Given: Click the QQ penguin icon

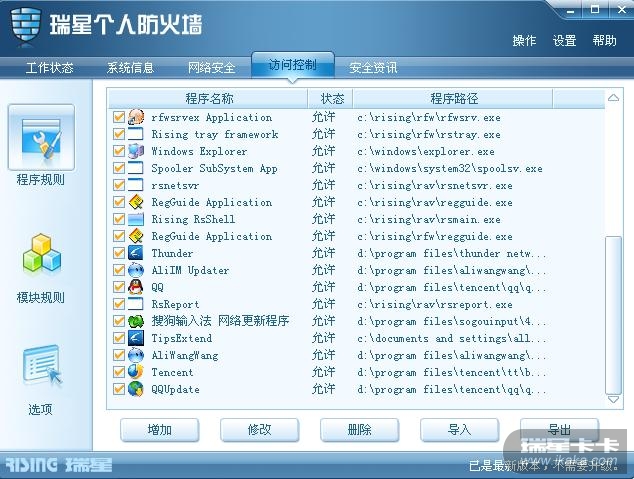Looking at the screenshot, I should point(136,287).
